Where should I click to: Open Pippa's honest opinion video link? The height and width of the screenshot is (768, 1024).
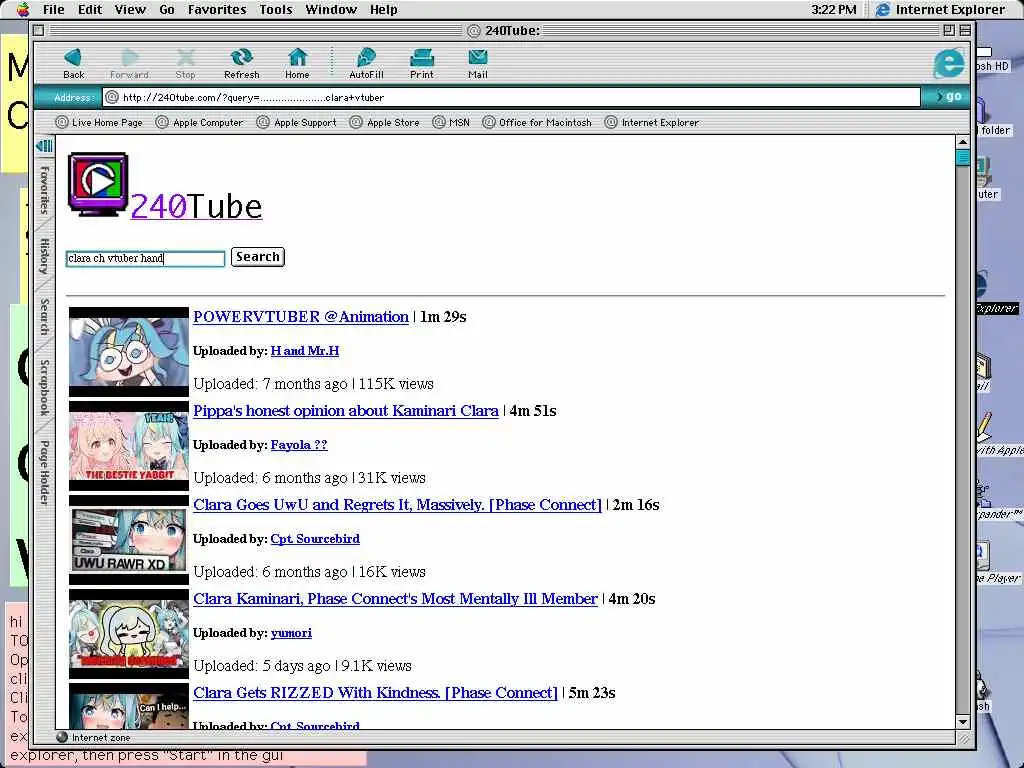click(346, 411)
